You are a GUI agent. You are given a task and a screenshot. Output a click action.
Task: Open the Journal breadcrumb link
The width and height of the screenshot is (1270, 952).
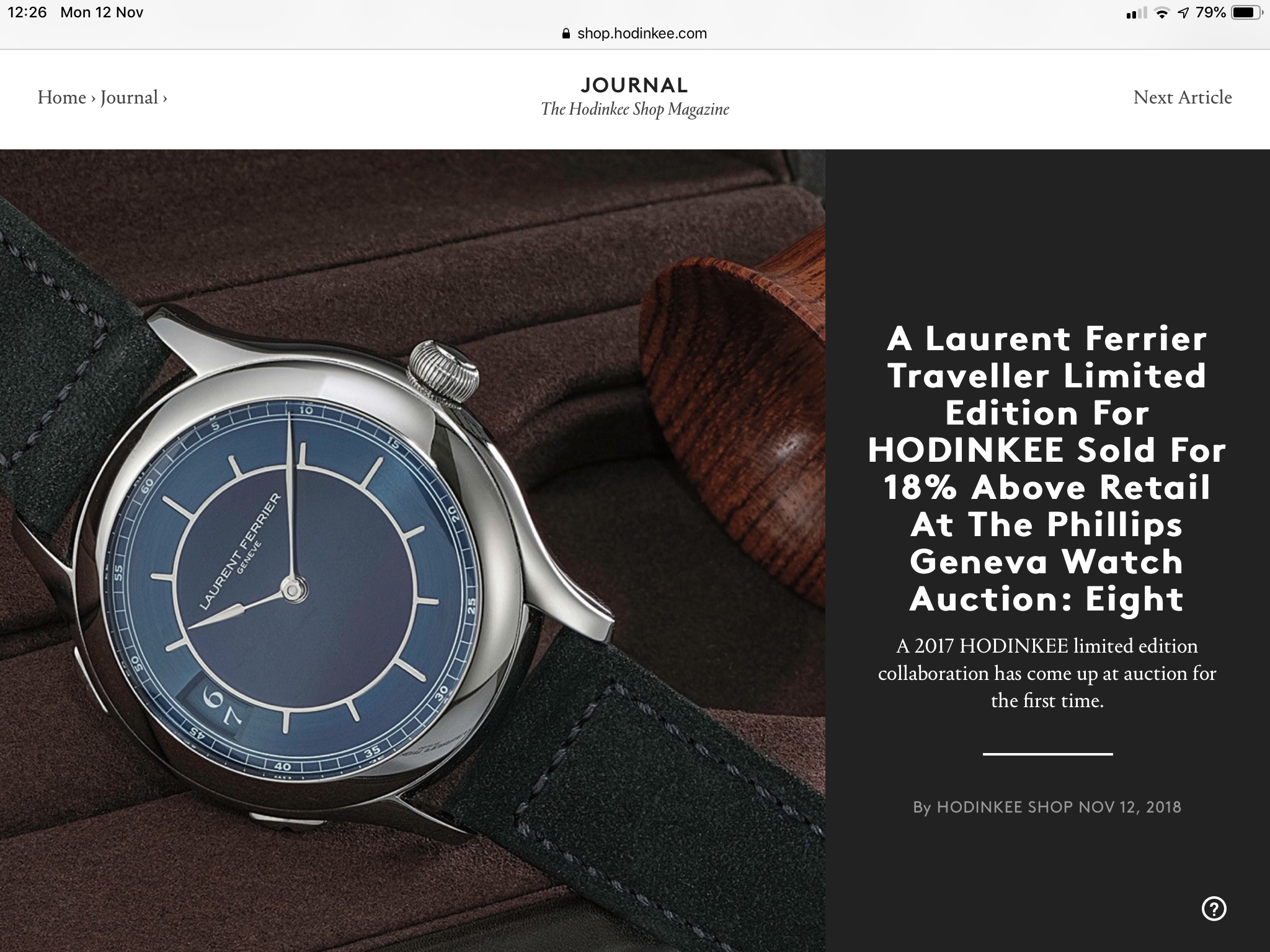tap(129, 97)
